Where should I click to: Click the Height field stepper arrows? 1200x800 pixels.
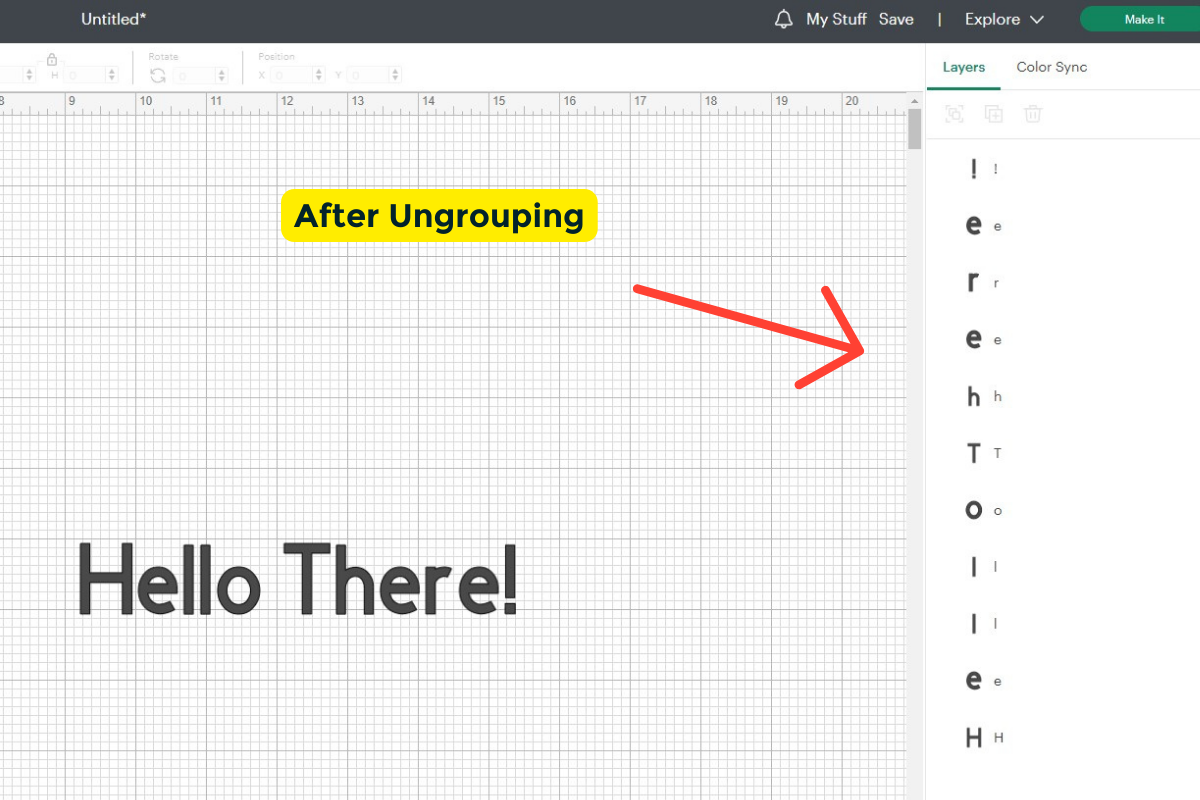111,75
